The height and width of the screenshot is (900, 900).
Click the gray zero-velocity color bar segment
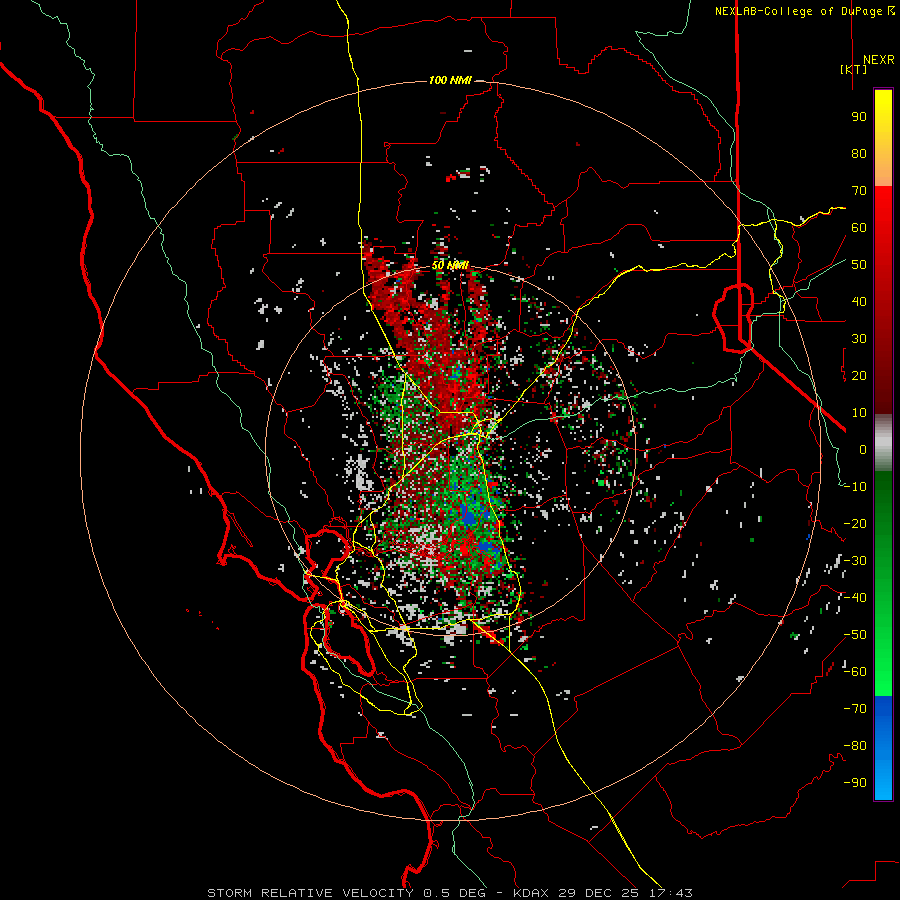pyautogui.click(x=883, y=443)
